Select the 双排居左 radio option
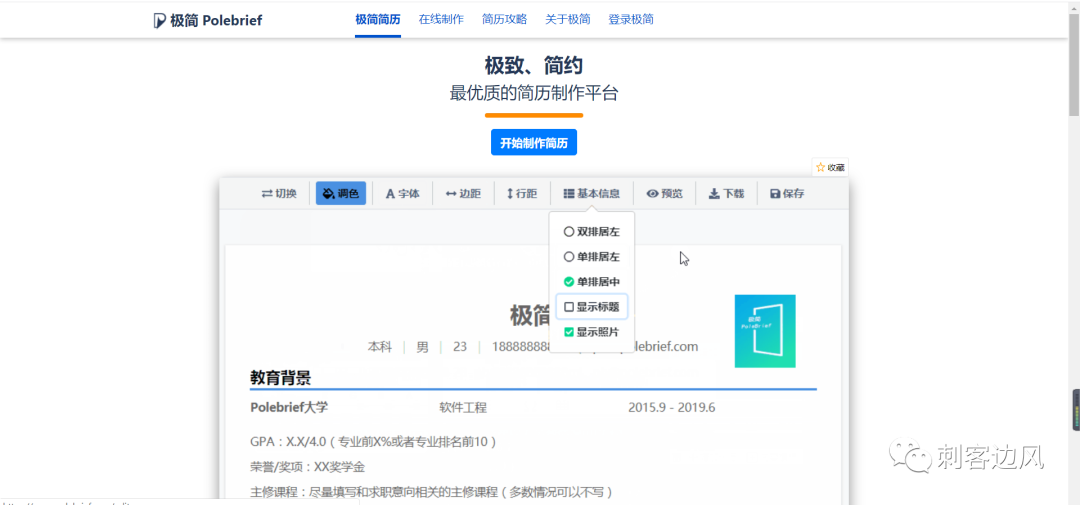Image resolution: width=1080 pixels, height=505 pixels. (x=592, y=232)
